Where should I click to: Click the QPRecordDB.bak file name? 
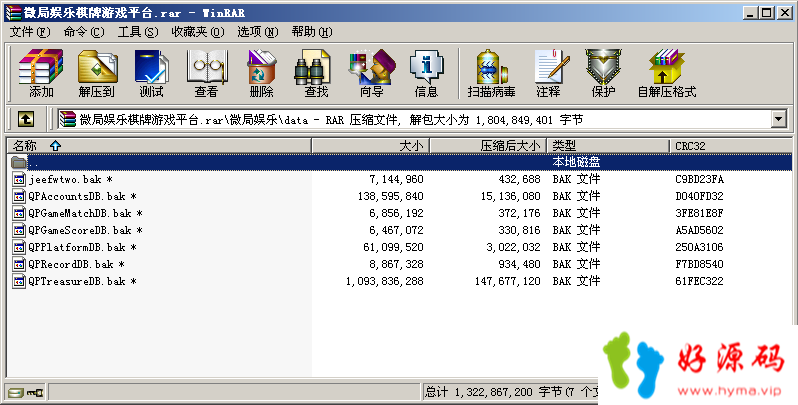click(71, 265)
